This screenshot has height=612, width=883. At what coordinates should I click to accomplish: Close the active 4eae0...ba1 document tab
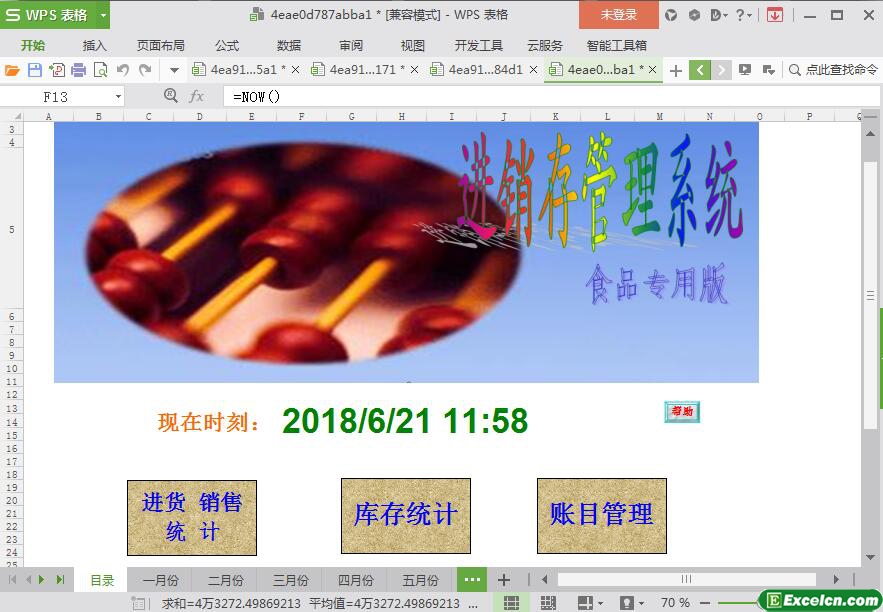tap(653, 70)
